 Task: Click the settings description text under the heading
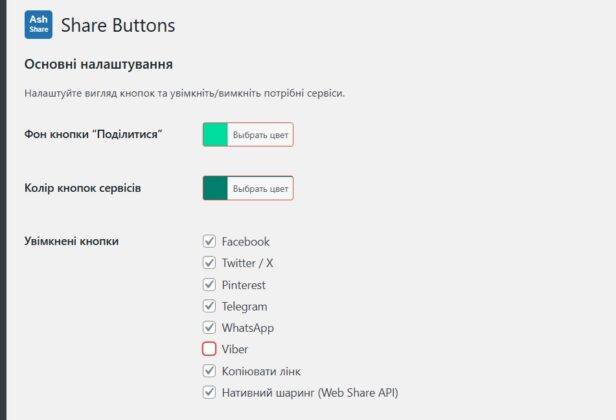(185, 94)
